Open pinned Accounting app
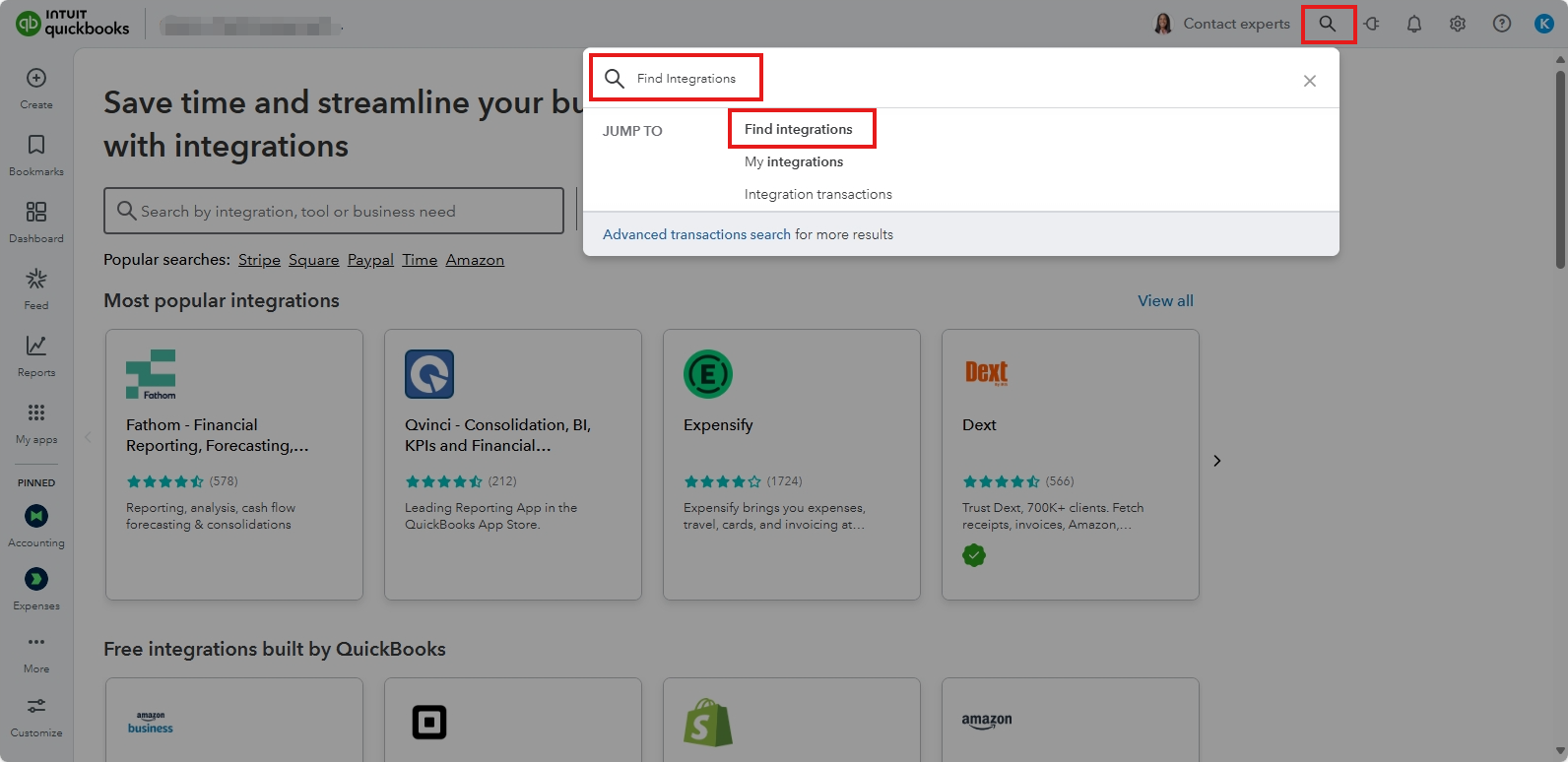 coord(36,526)
